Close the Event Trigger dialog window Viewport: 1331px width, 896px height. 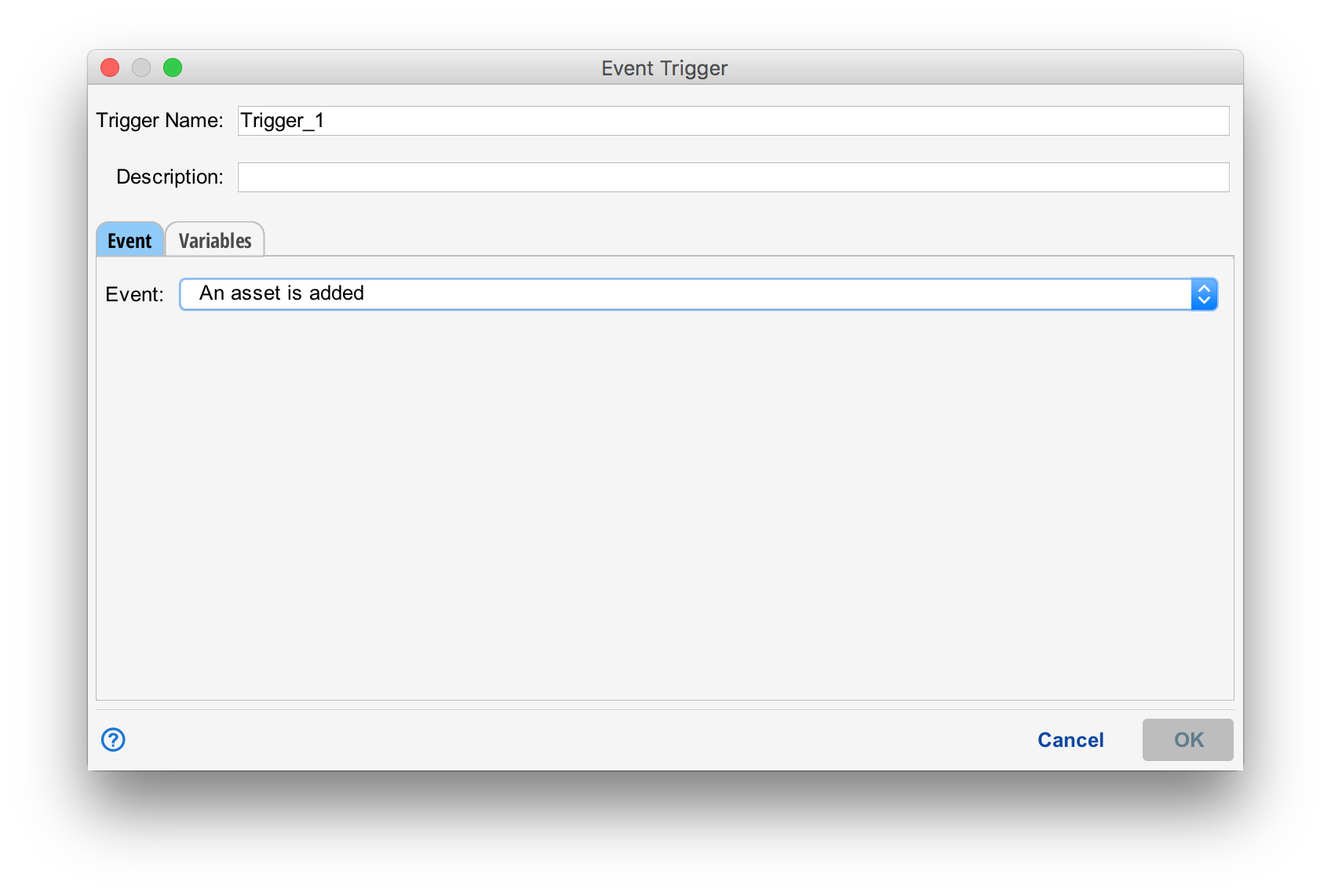point(110,68)
